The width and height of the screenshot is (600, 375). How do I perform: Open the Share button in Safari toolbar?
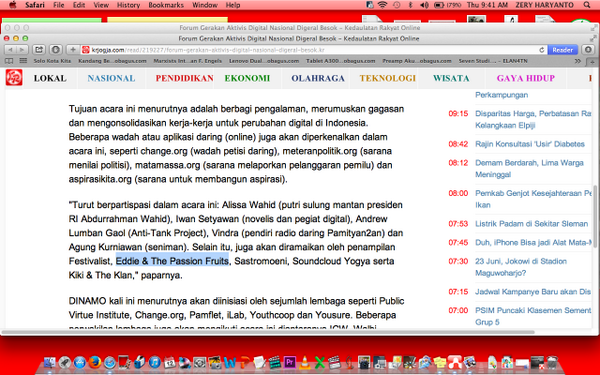(x=39, y=50)
